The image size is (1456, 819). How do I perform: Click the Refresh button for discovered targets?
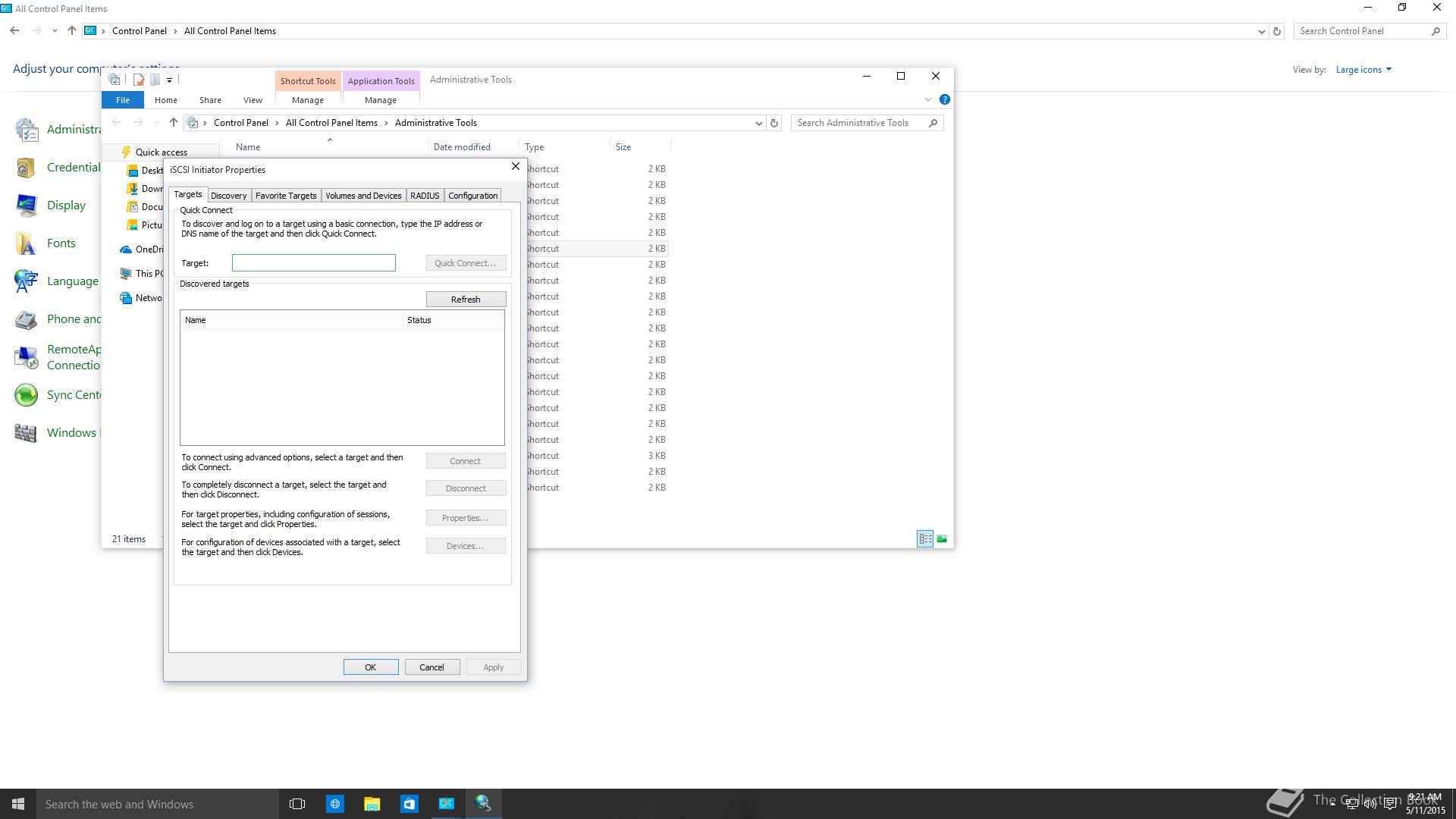point(466,300)
